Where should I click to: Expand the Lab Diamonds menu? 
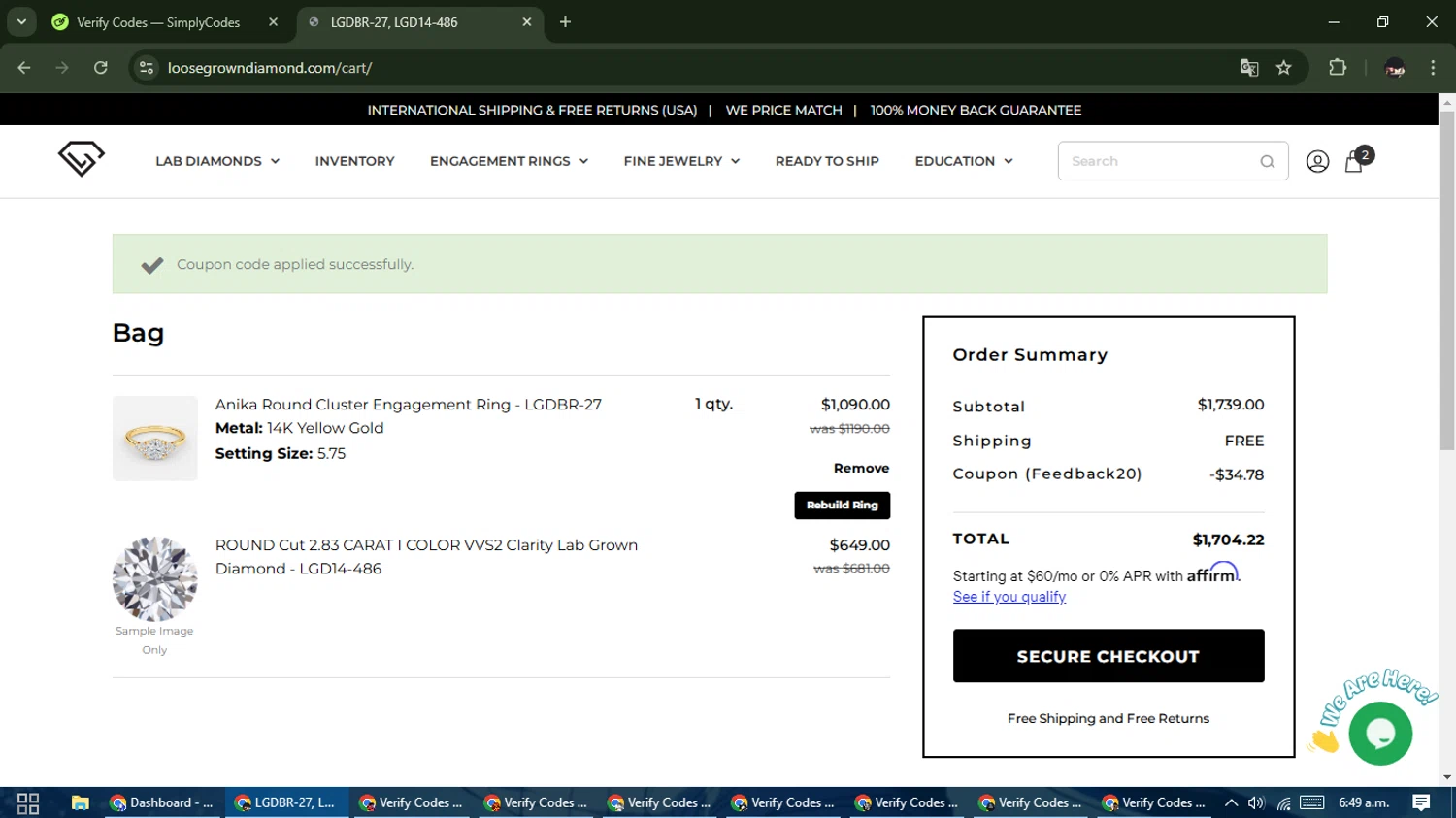point(217,161)
